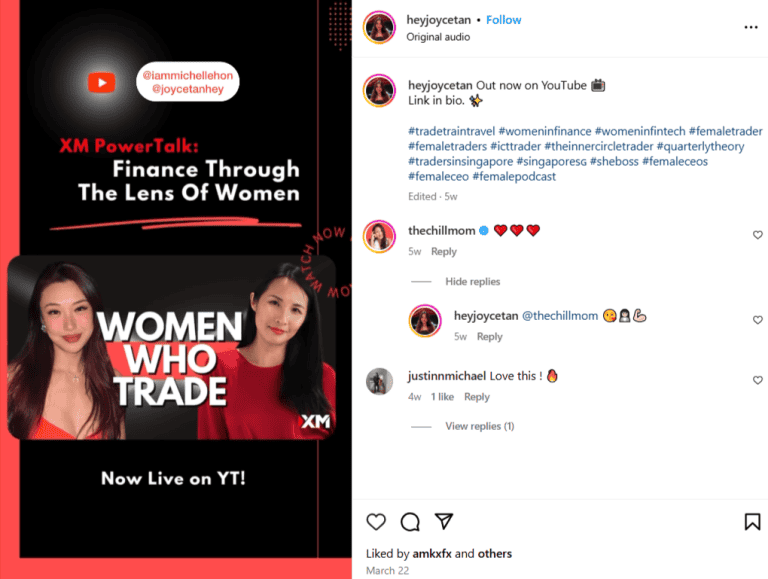Open the three-dot more options menu
The width and height of the screenshot is (768, 579).
751,27
